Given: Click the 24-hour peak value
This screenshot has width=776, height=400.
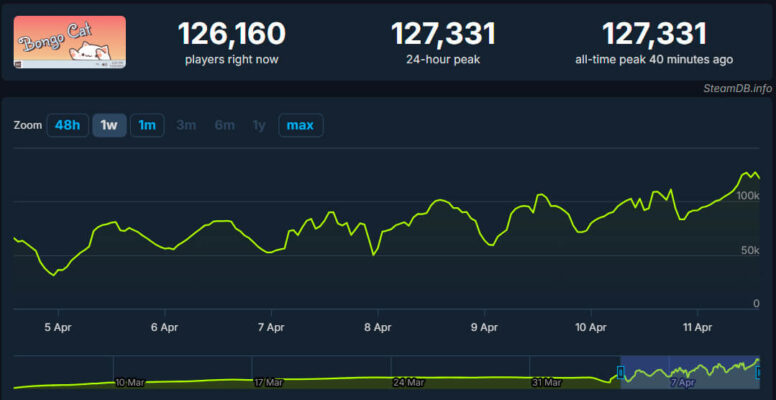Looking at the screenshot, I should tap(443, 34).
